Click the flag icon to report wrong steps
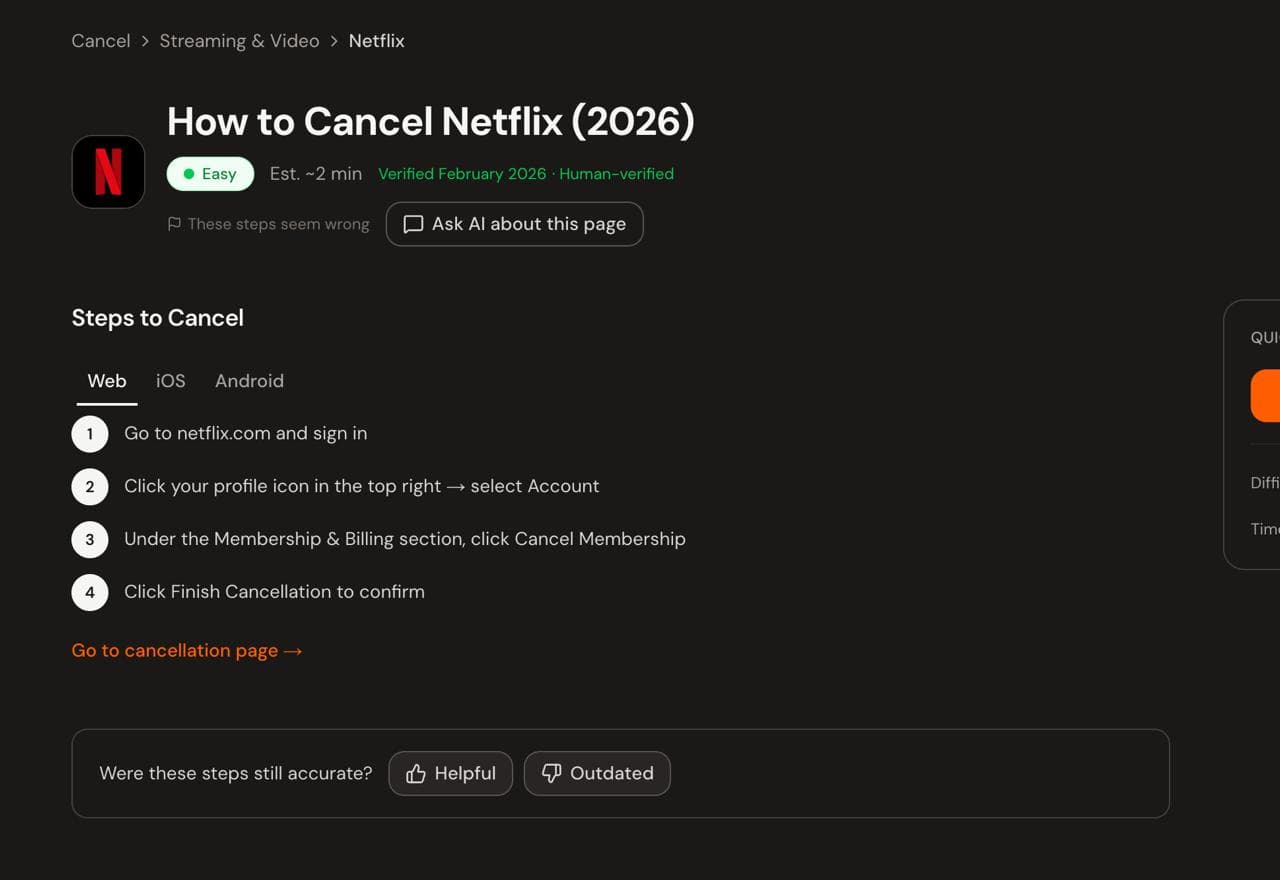This screenshot has height=880, width=1280. pyautogui.click(x=174, y=224)
